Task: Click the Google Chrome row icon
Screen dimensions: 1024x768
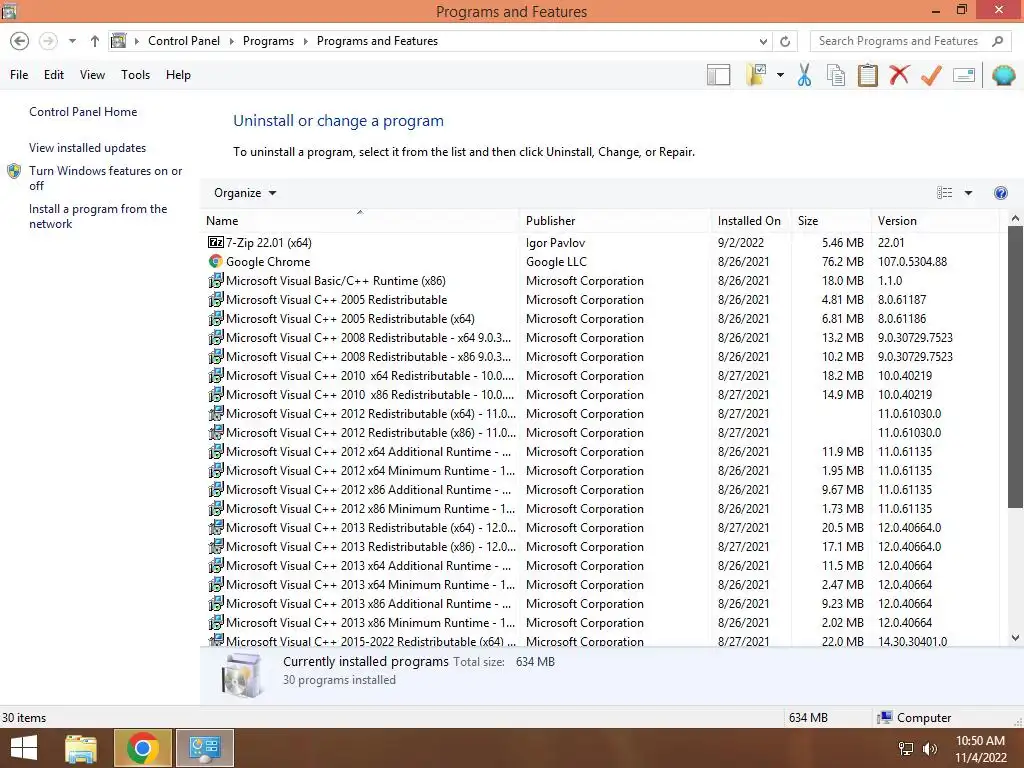Action: pyautogui.click(x=216, y=261)
